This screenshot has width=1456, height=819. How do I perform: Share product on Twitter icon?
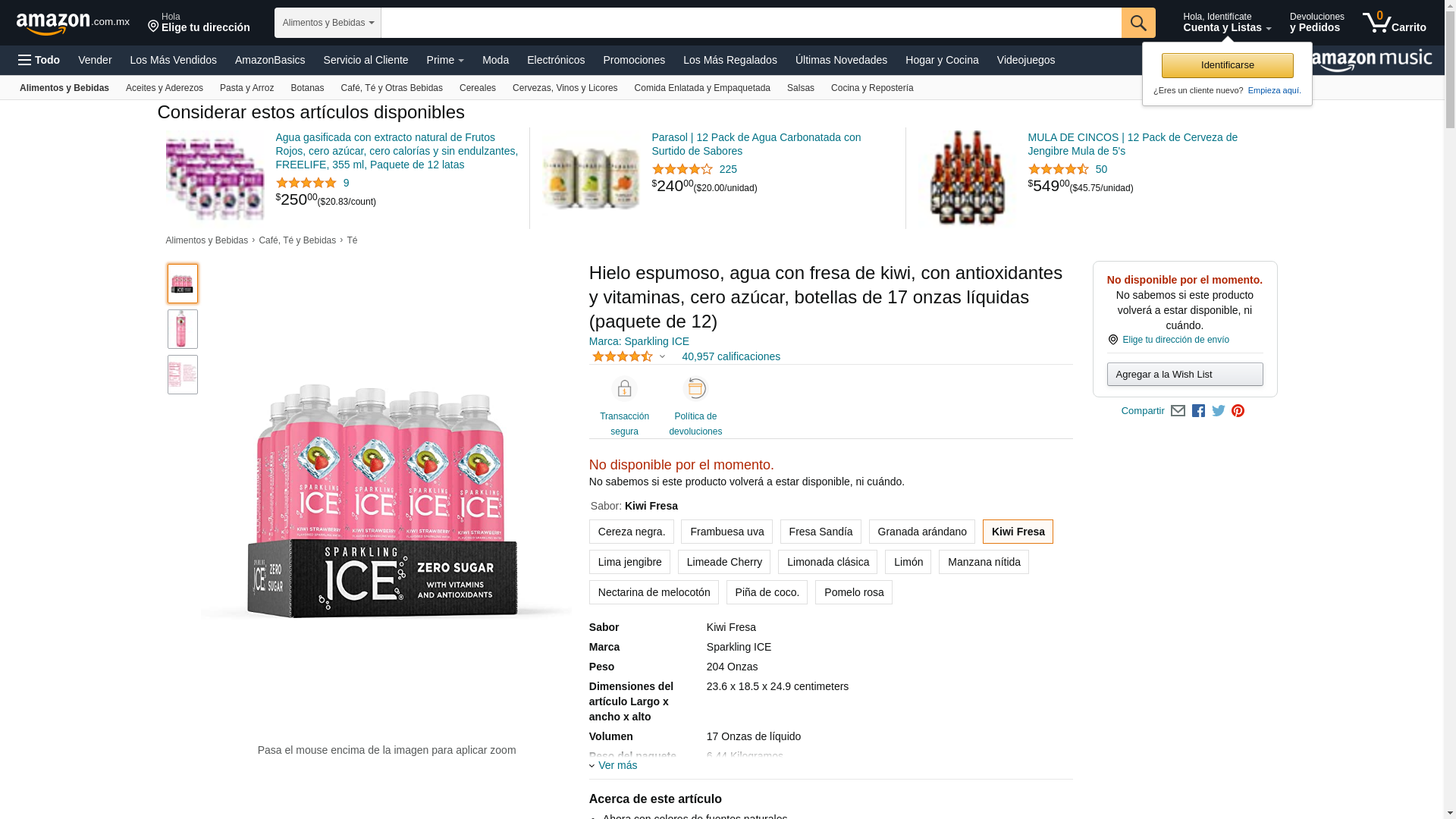click(1218, 411)
